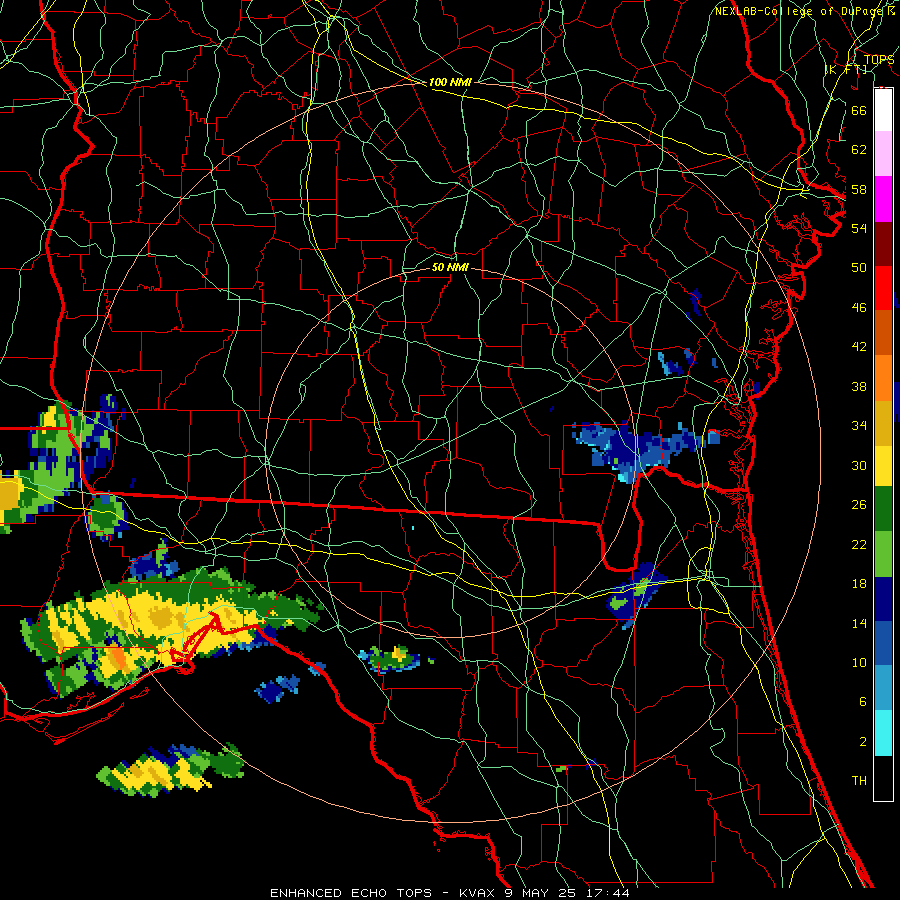Screen dimensions: 900x900
Task: Click the "38" legend value
Action: click(x=859, y=387)
